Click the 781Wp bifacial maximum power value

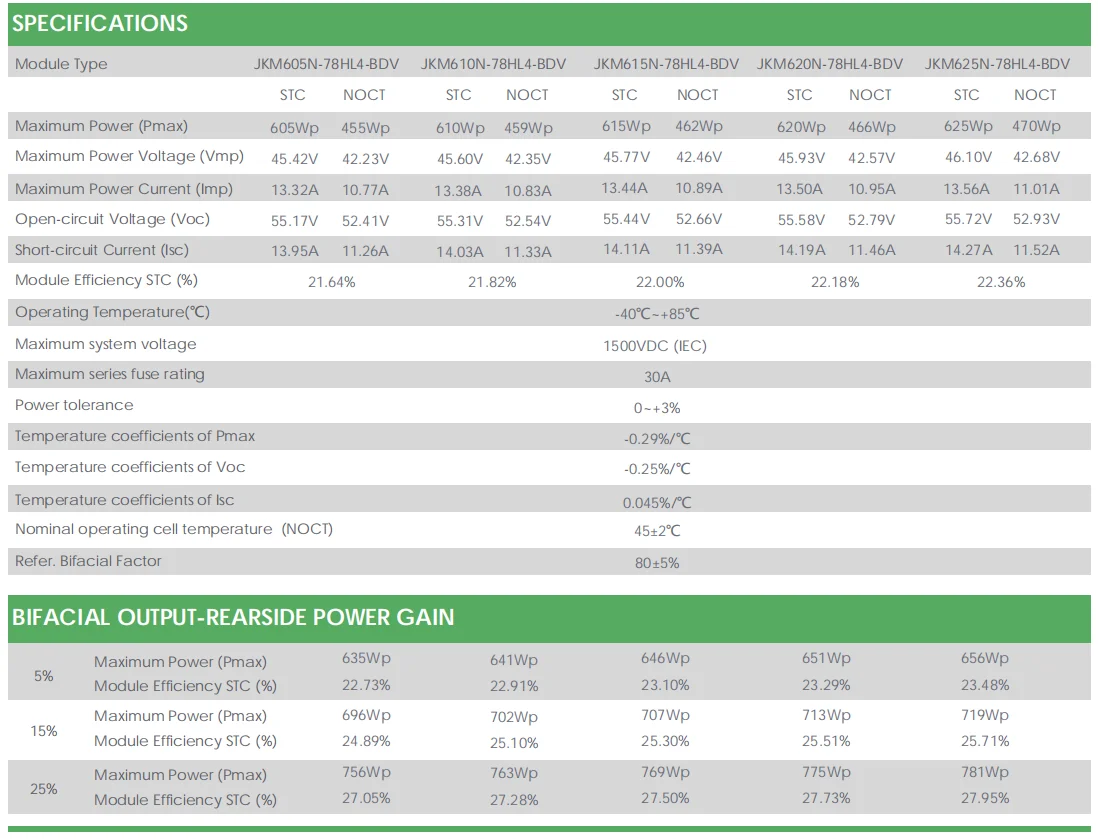pos(984,772)
